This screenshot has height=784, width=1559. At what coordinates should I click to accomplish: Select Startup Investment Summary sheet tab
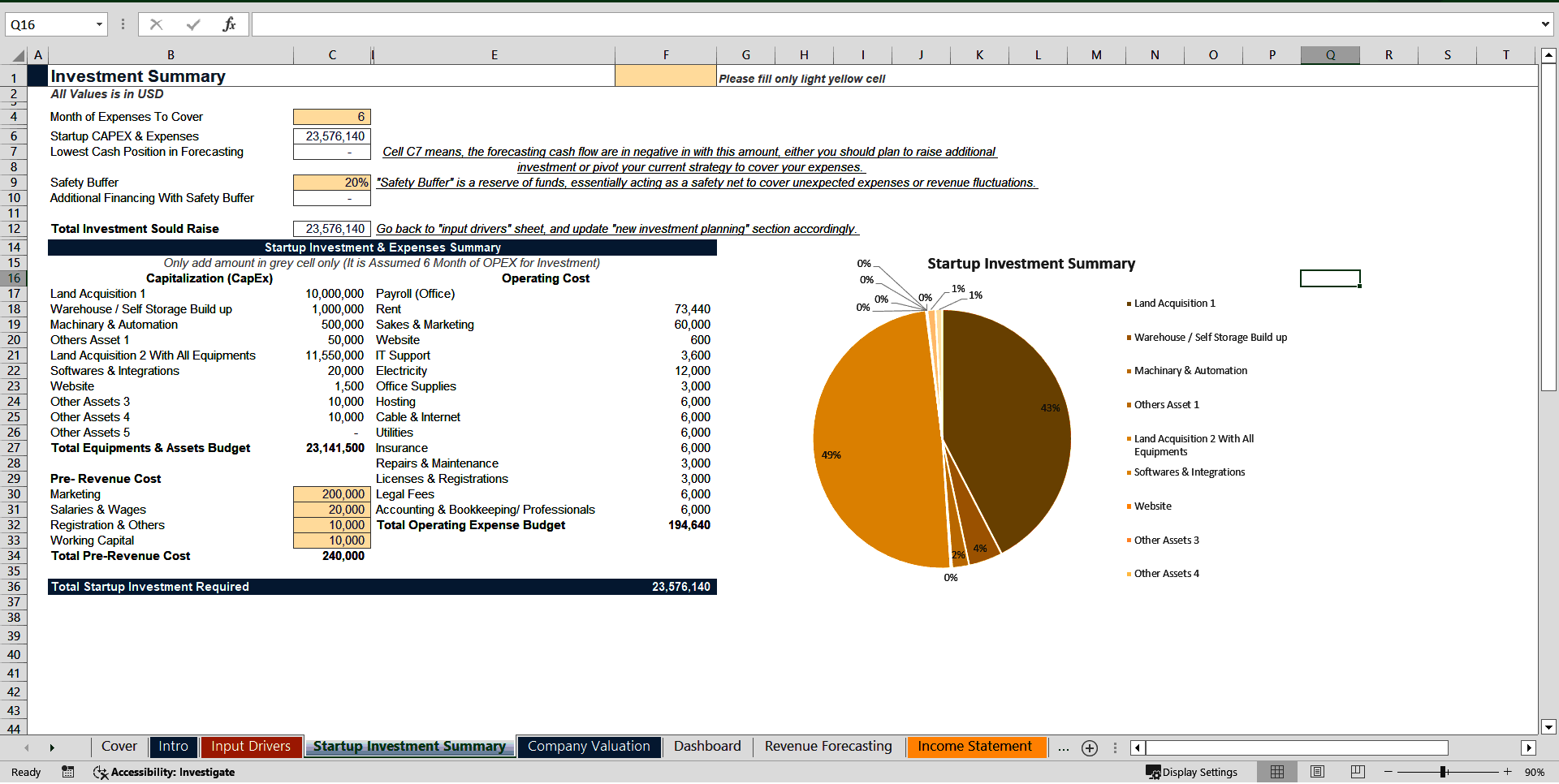pyautogui.click(x=409, y=747)
